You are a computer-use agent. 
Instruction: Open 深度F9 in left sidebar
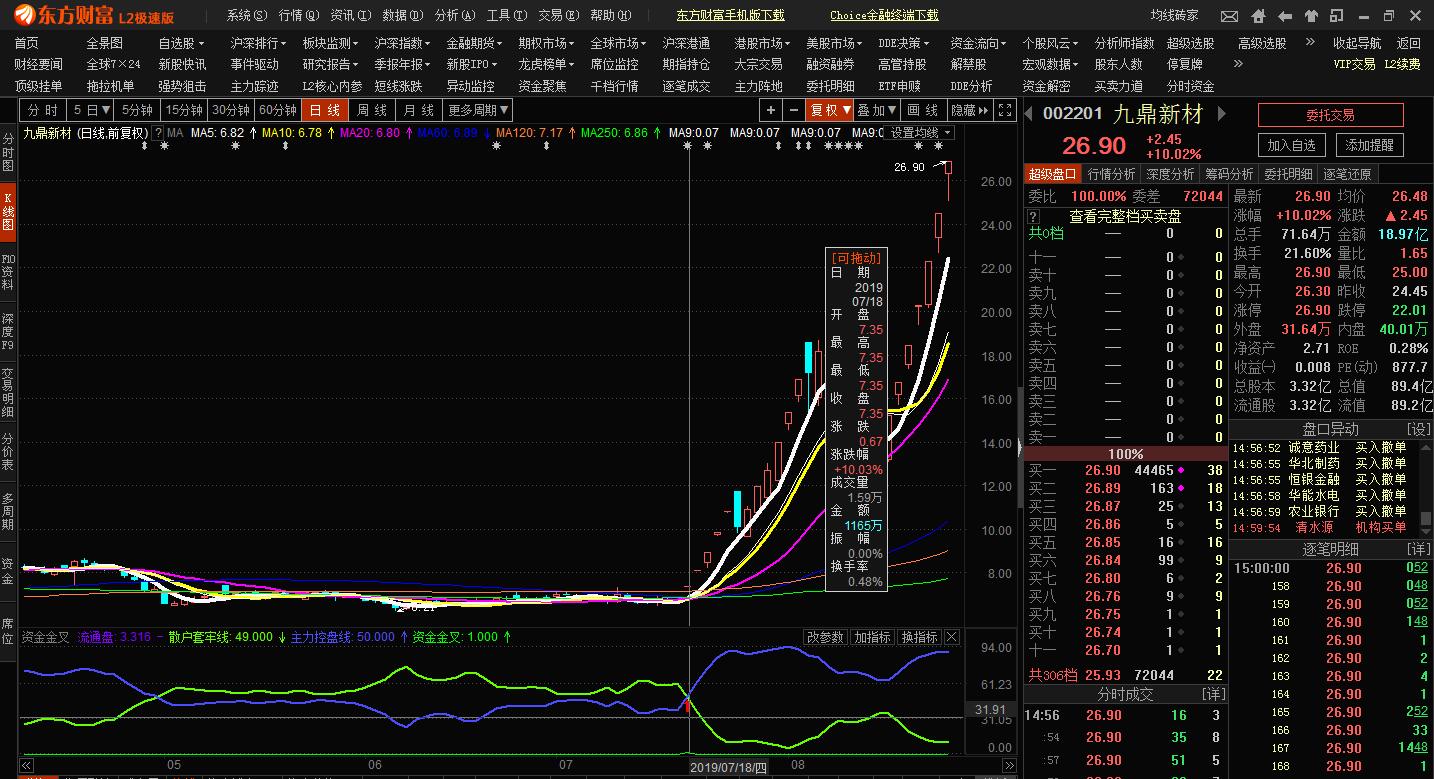(8, 332)
